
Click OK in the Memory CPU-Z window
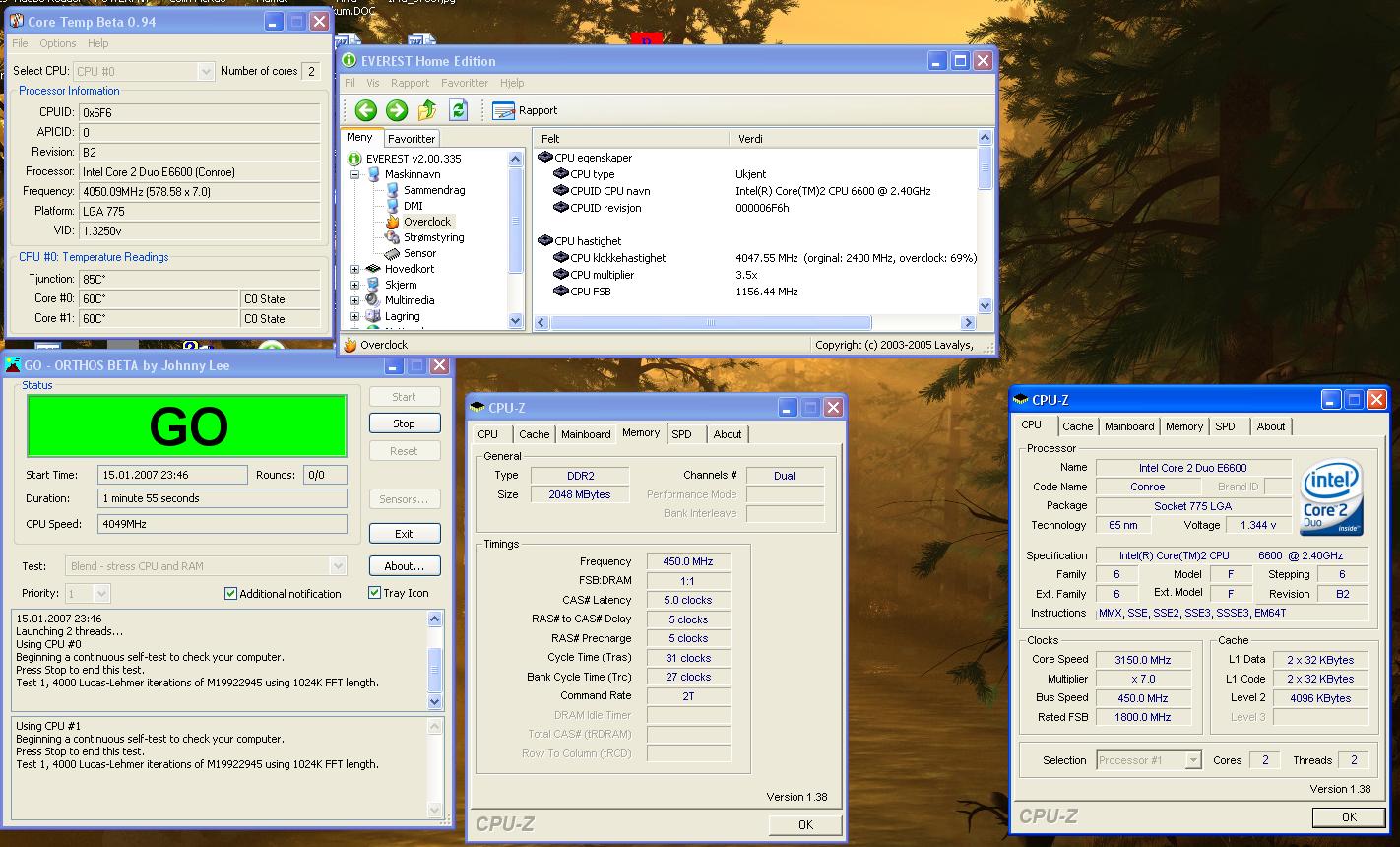(805, 825)
